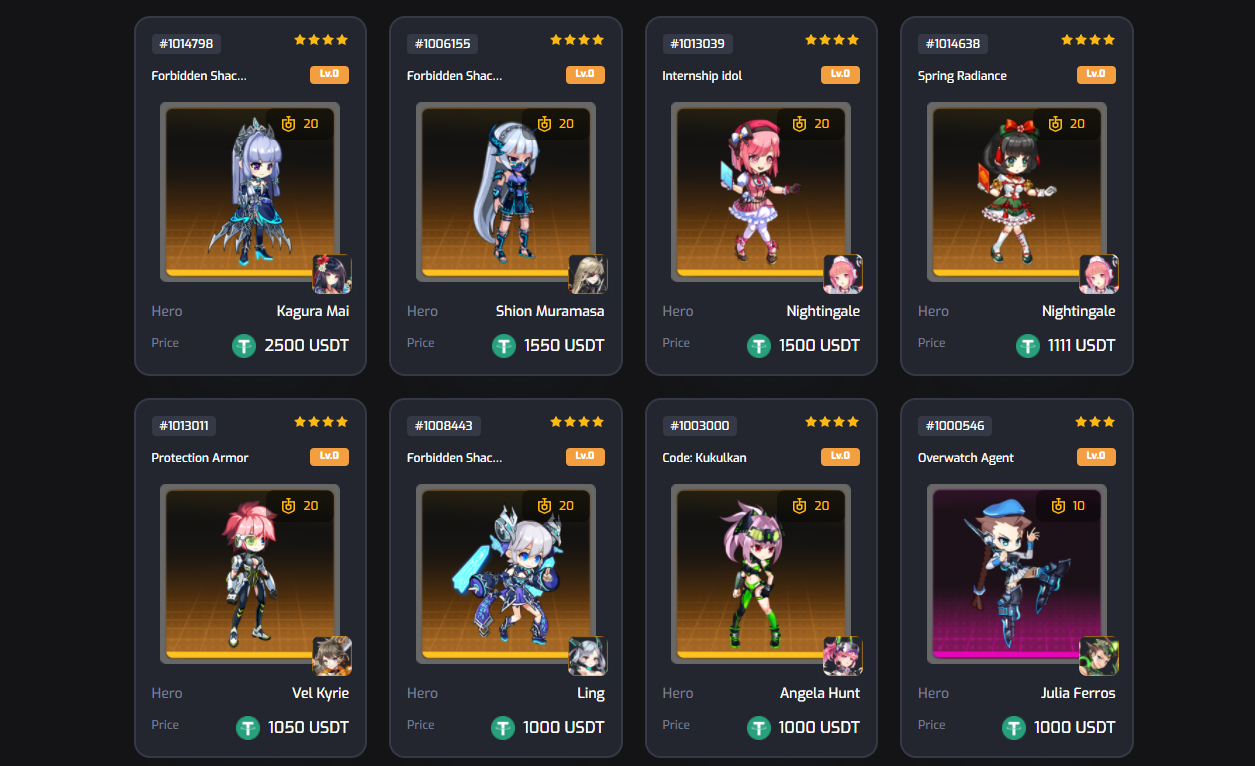1255x766 pixels.
Task: Click Julia Ferros small portrait icon
Action: tap(1099, 656)
